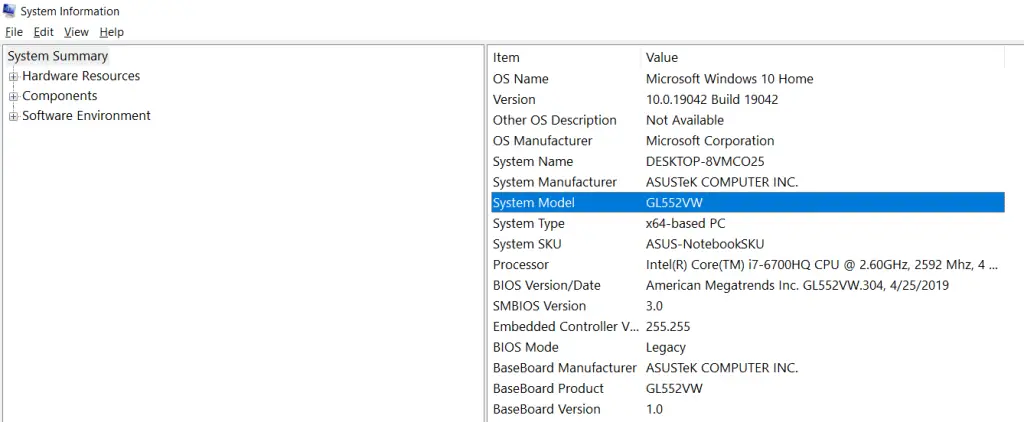Expand the Components tree node
Viewport: 1024px width, 422px height.
click(13, 97)
